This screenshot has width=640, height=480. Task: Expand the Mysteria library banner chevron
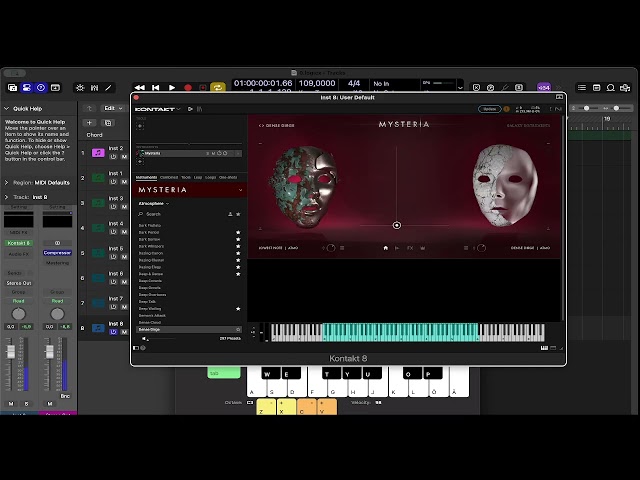240,190
